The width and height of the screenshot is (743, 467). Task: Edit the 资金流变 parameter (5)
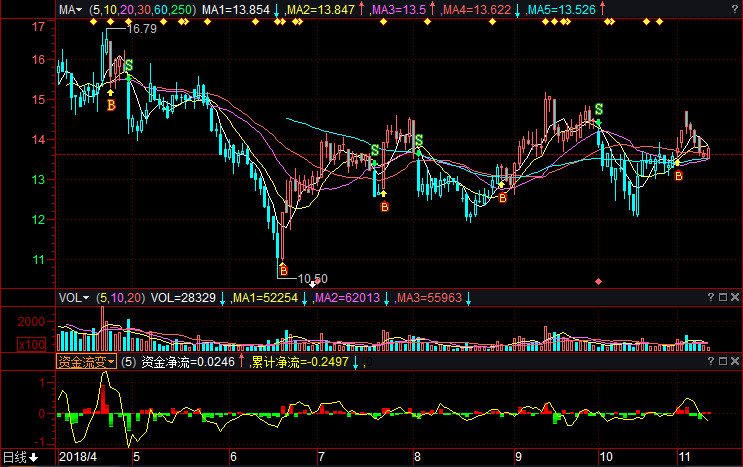[128, 362]
